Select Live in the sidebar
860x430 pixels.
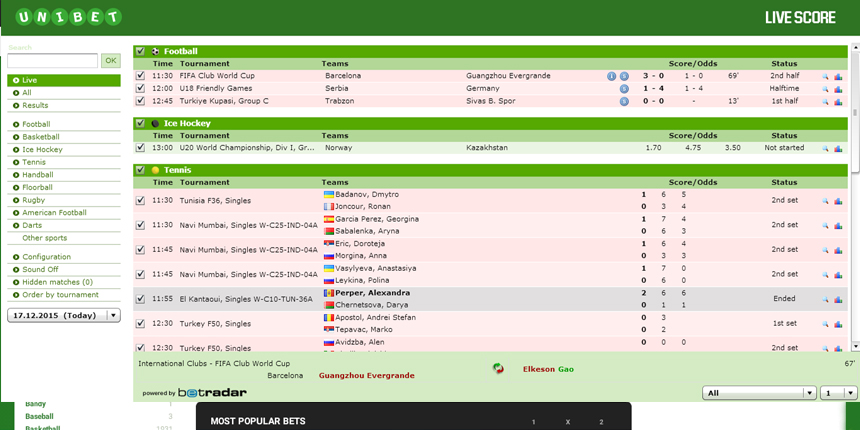pyautogui.click(x=64, y=81)
